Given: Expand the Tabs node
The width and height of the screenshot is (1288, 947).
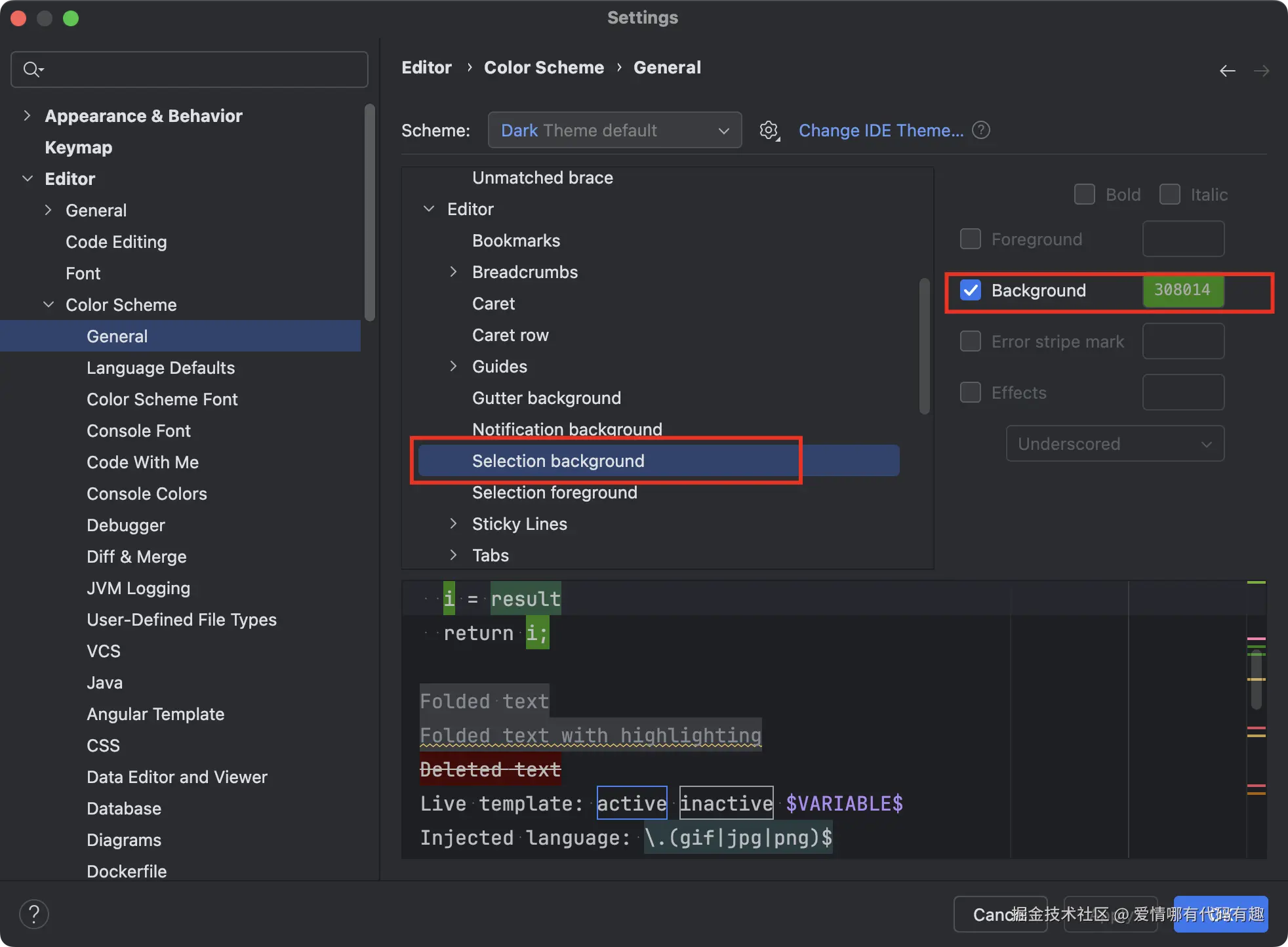Looking at the screenshot, I should coord(453,555).
